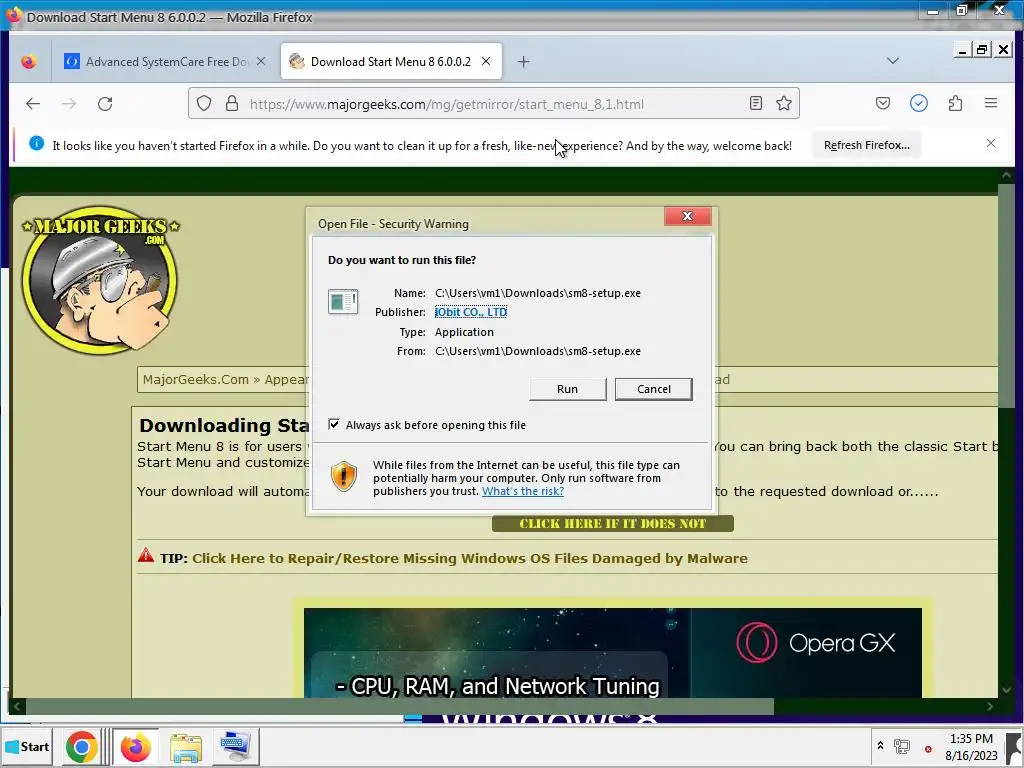
Task: Switch to Advanced SystemCare Free Download tab
Action: 166,61
